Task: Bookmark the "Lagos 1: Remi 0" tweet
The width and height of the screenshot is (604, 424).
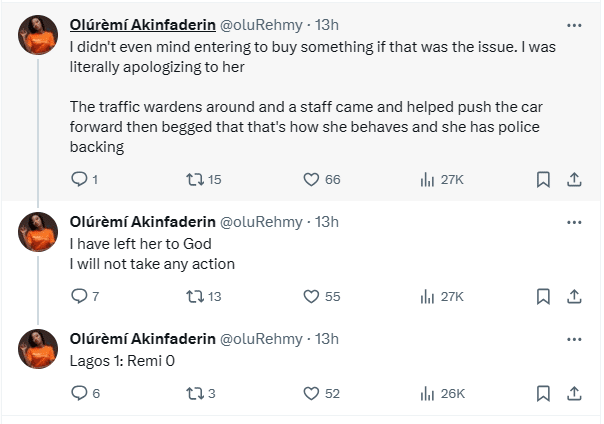Action: [543, 393]
